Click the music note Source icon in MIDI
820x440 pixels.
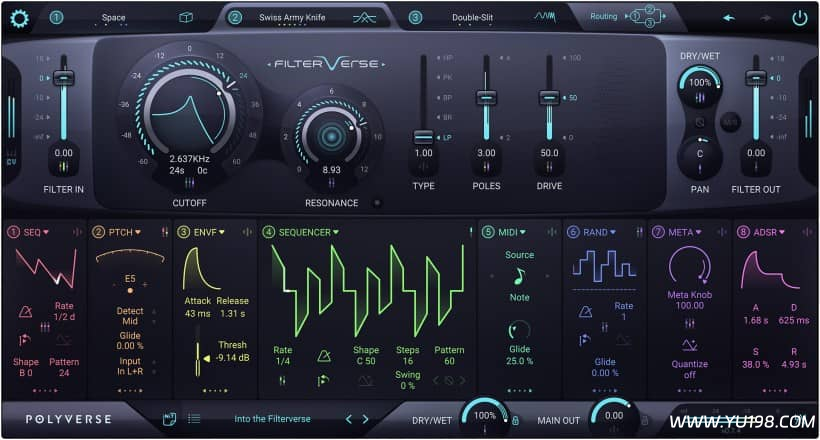tap(519, 276)
